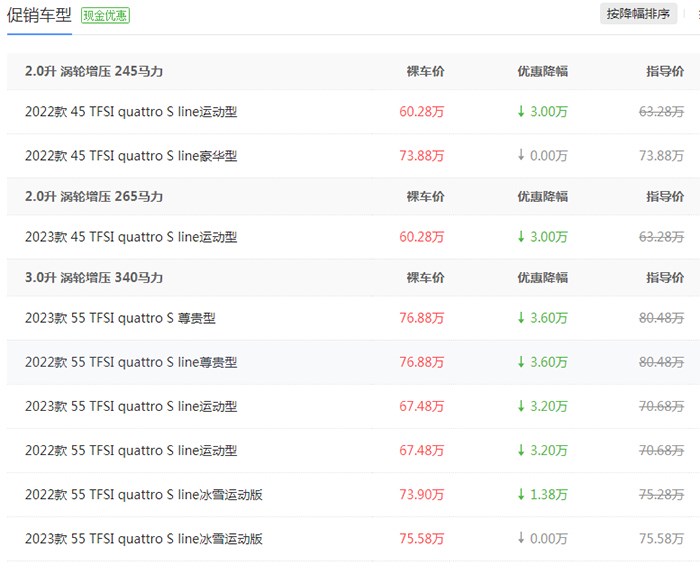
Task: Click 优惠降幅 header in 340马力 group
Action: [543, 278]
